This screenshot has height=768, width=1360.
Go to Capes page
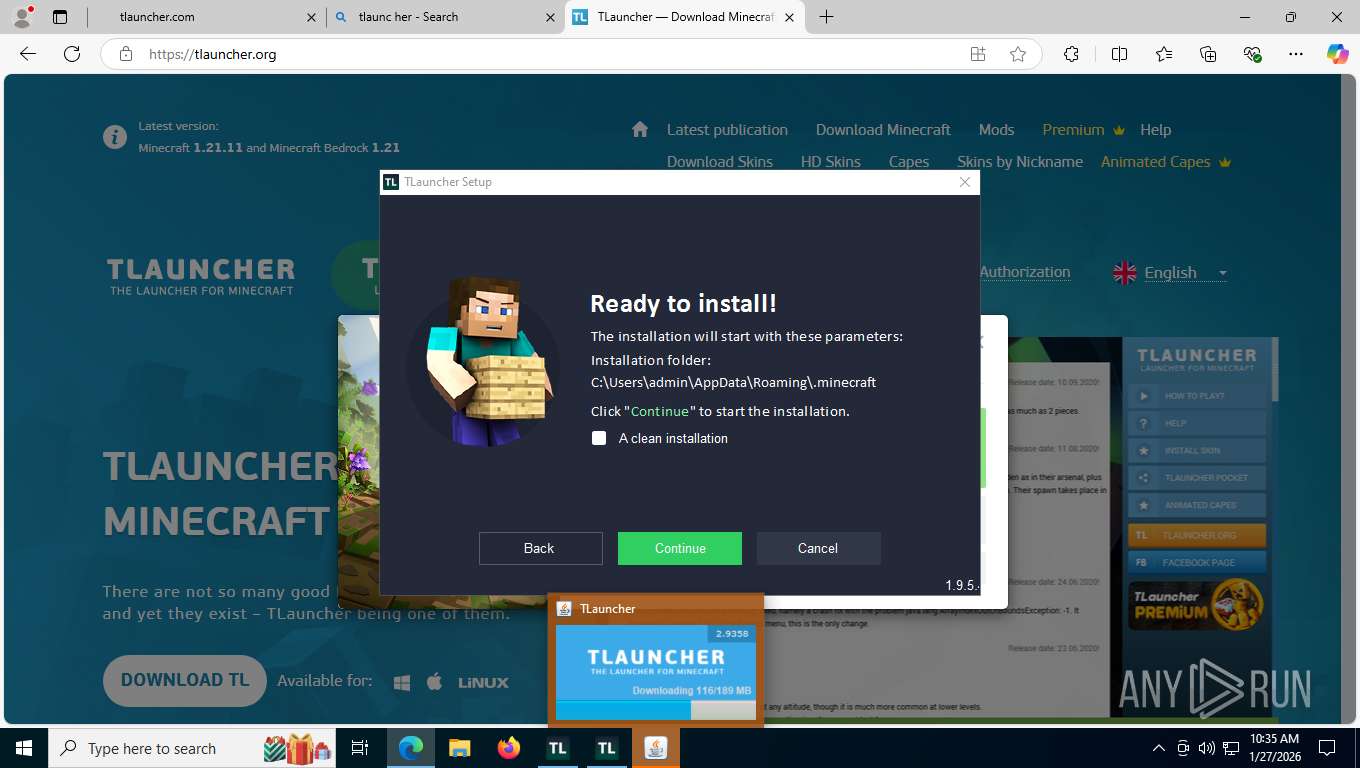pos(909,162)
